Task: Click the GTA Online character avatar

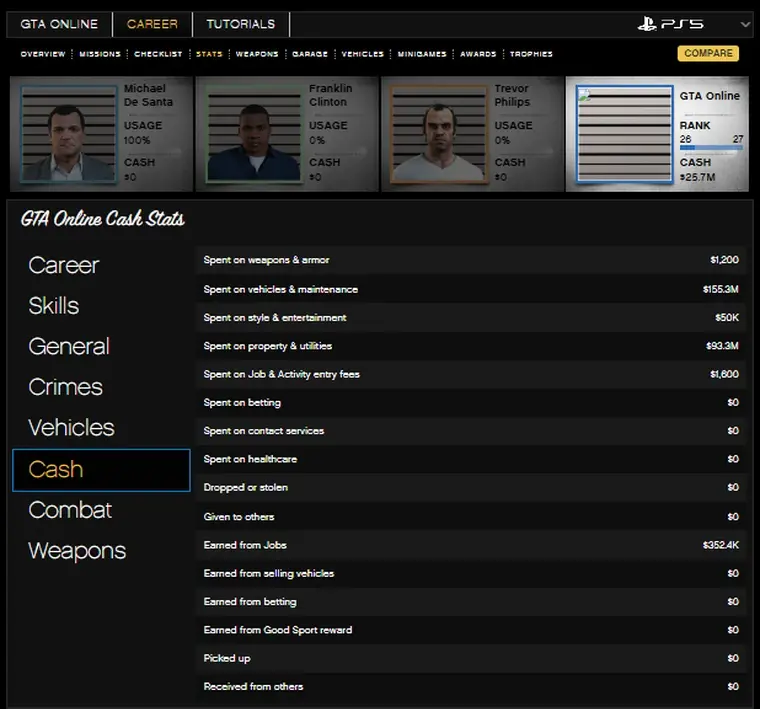Action: pos(624,134)
